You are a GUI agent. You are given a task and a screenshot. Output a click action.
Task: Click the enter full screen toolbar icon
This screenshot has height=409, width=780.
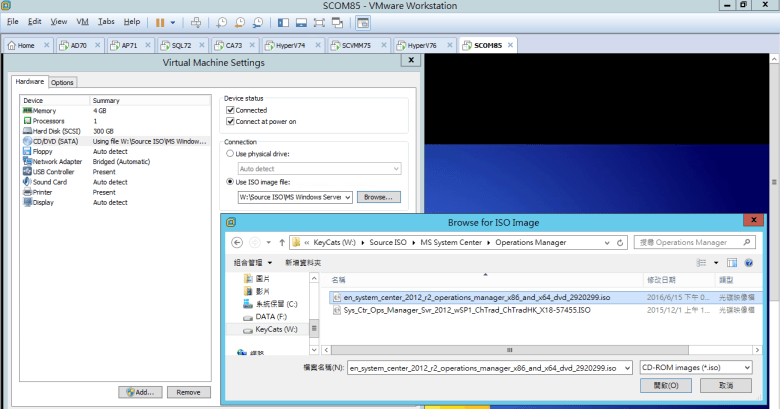[x=319, y=21]
